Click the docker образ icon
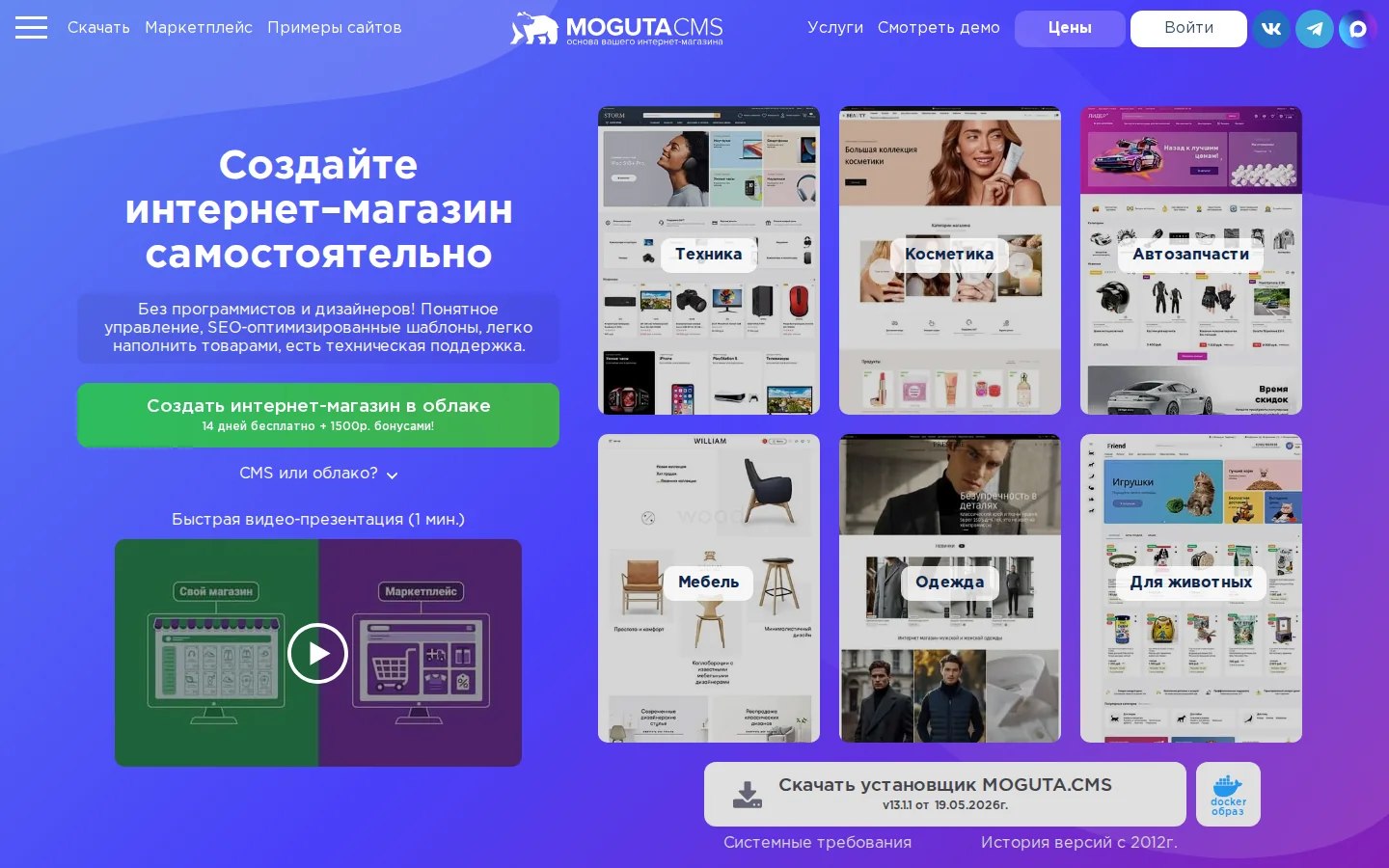 point(1228,795)
